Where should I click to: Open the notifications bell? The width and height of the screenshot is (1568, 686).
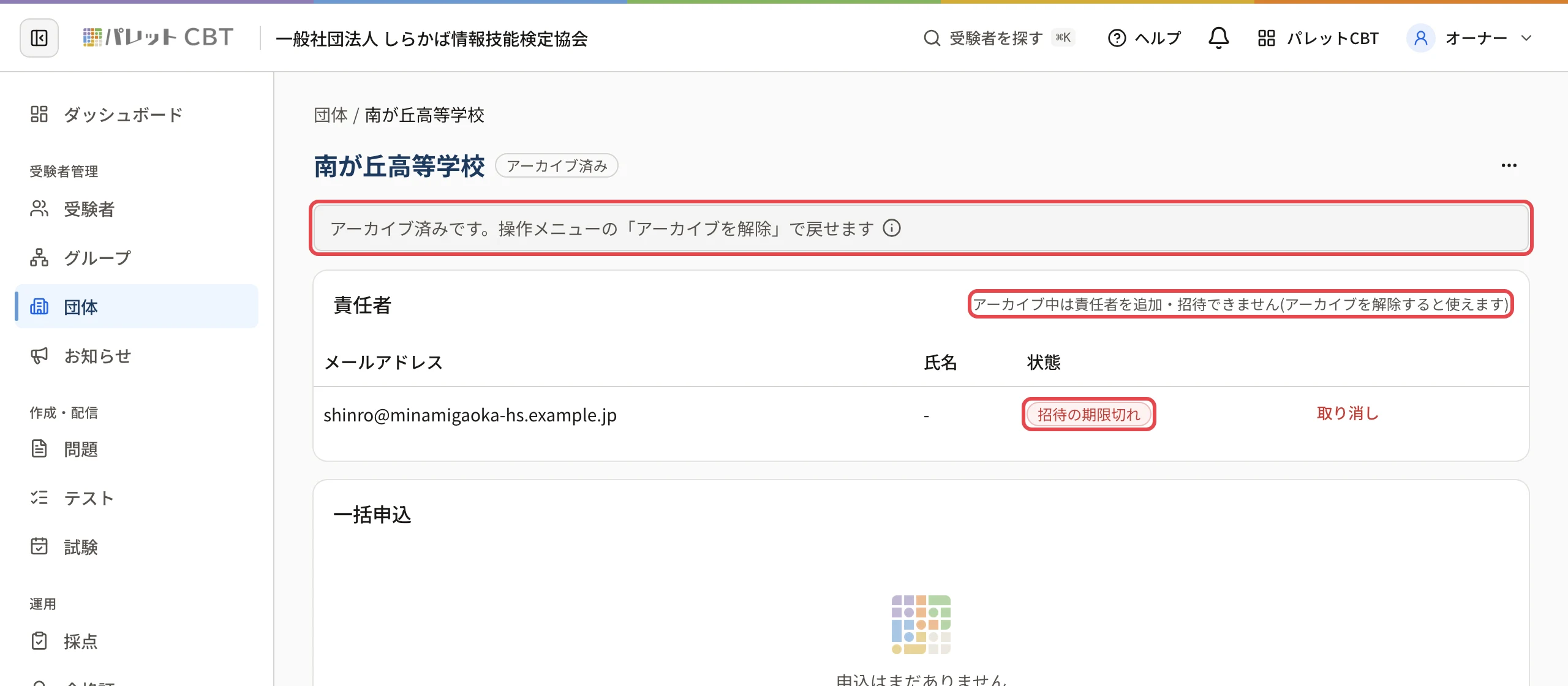click(x=1218, y=38)
